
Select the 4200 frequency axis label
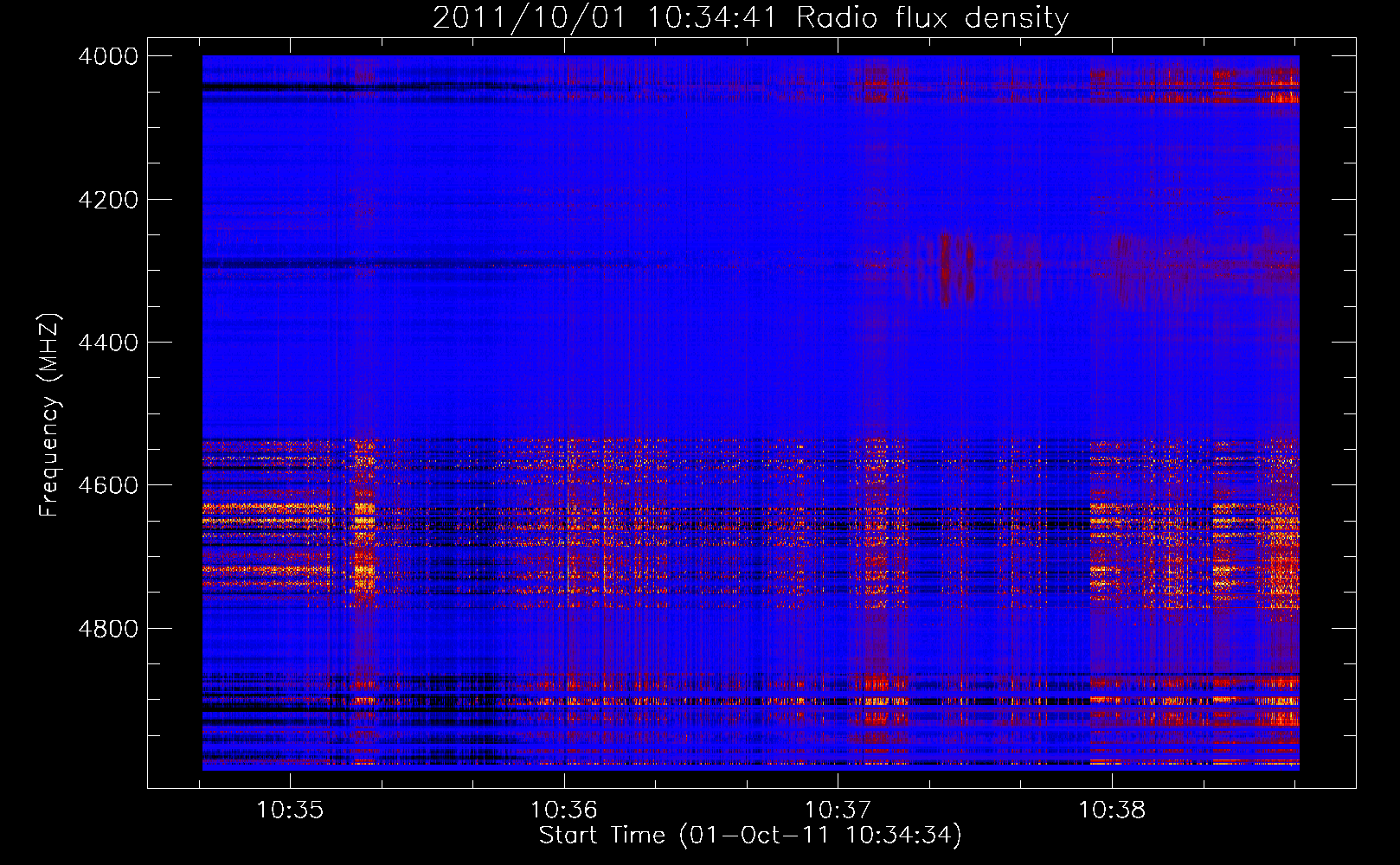coord(108,200)
